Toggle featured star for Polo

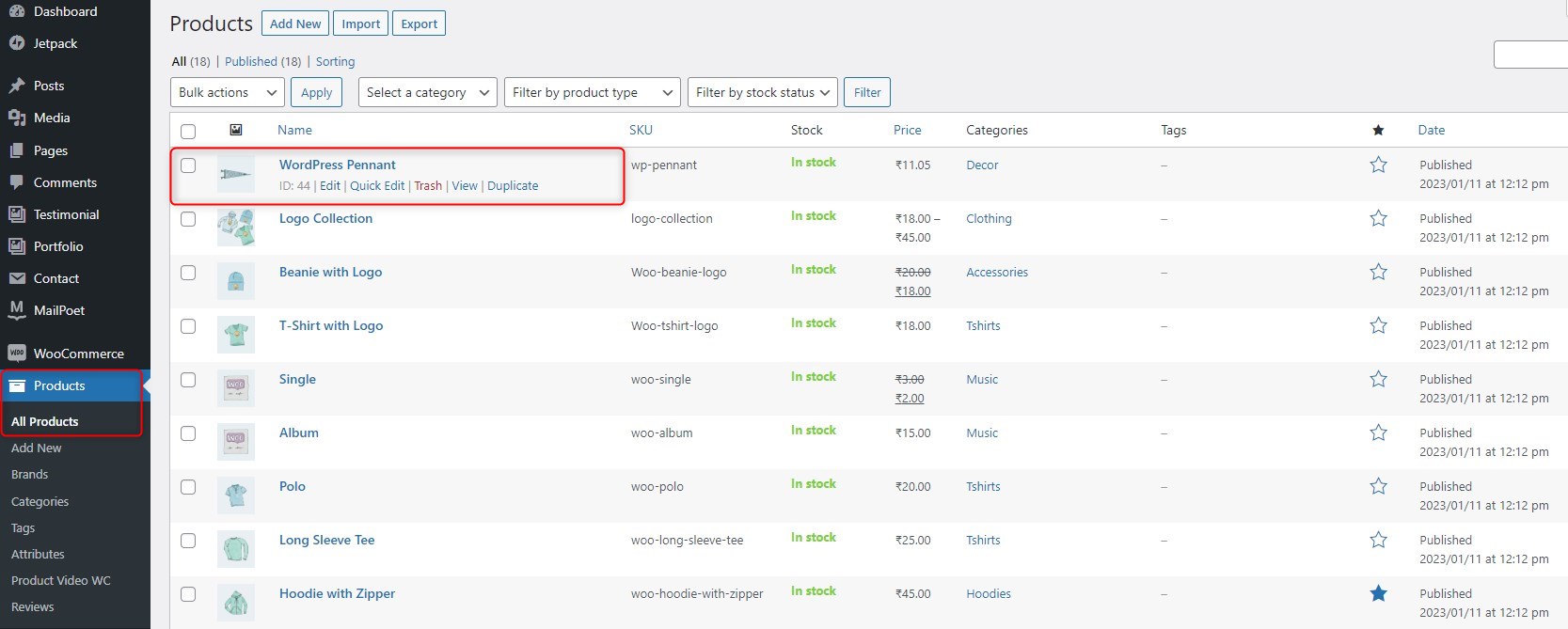point(1378,486)
